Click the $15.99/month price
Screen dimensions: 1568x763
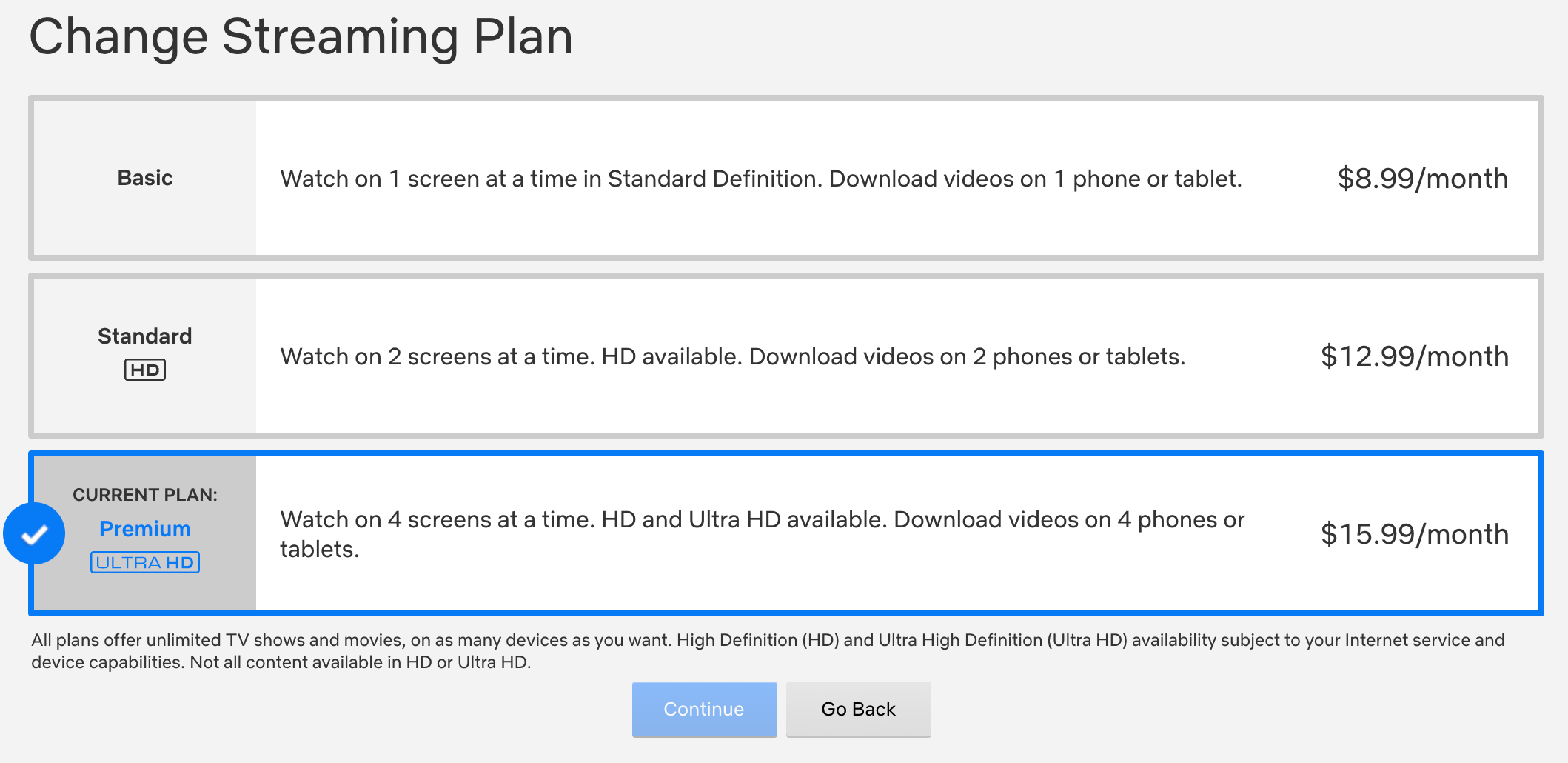(x=1415, y=534)
